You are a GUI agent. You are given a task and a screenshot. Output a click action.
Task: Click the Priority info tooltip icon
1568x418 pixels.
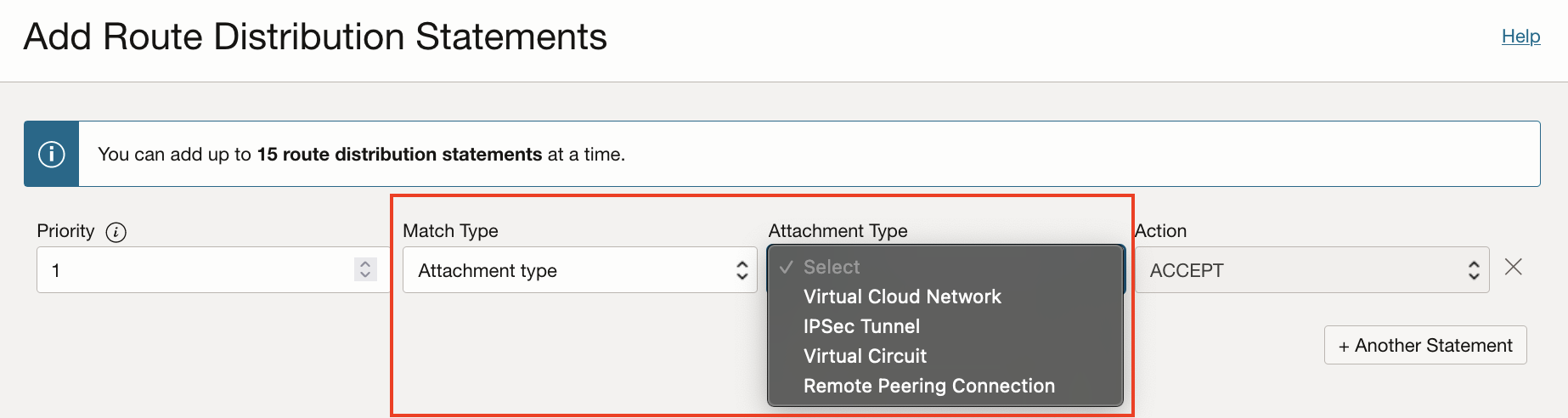point(116,232)
